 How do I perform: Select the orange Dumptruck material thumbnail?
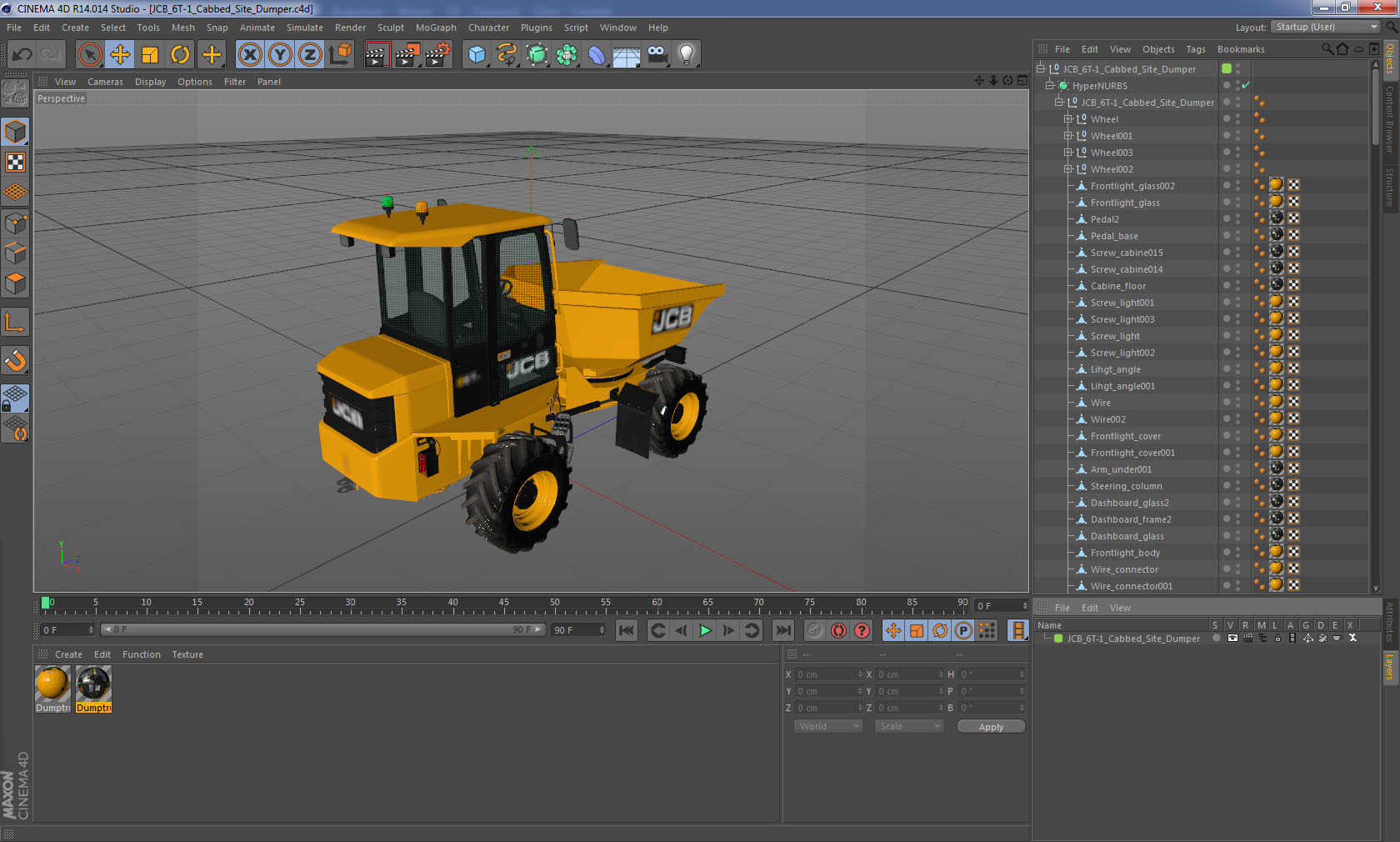[52, 683]
